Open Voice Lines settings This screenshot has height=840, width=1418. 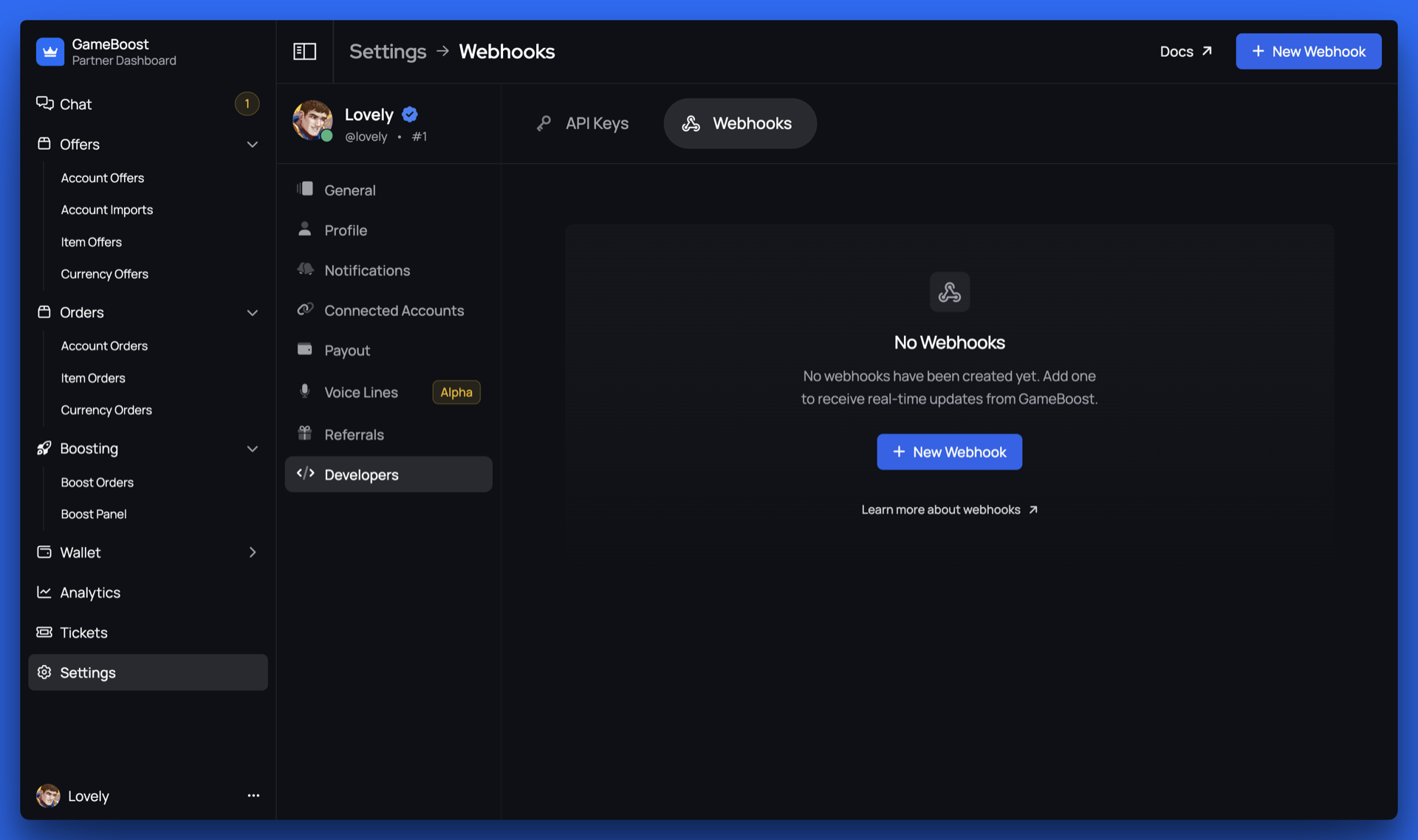(361, 393)
